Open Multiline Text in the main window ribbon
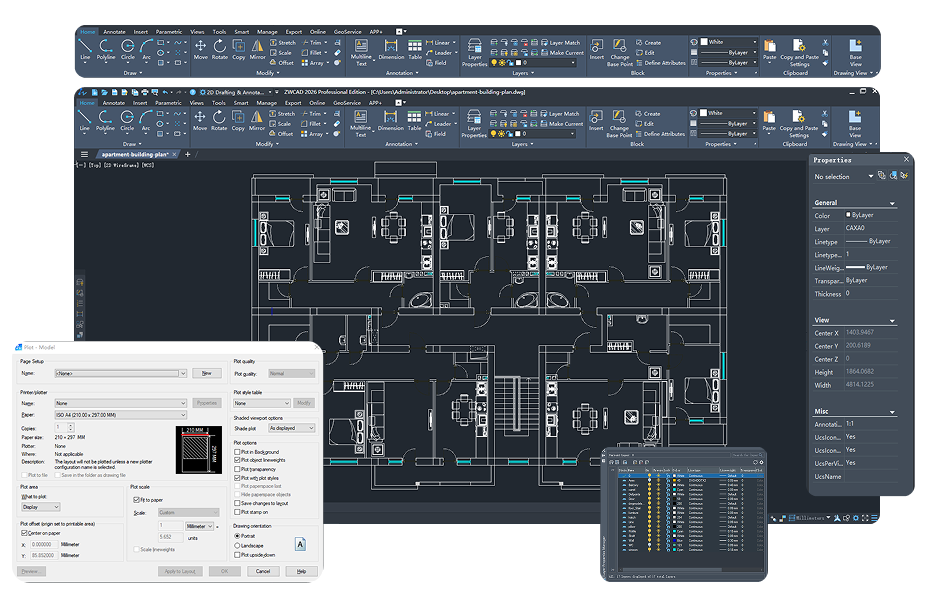930x615 pixels. click(360, 123)
